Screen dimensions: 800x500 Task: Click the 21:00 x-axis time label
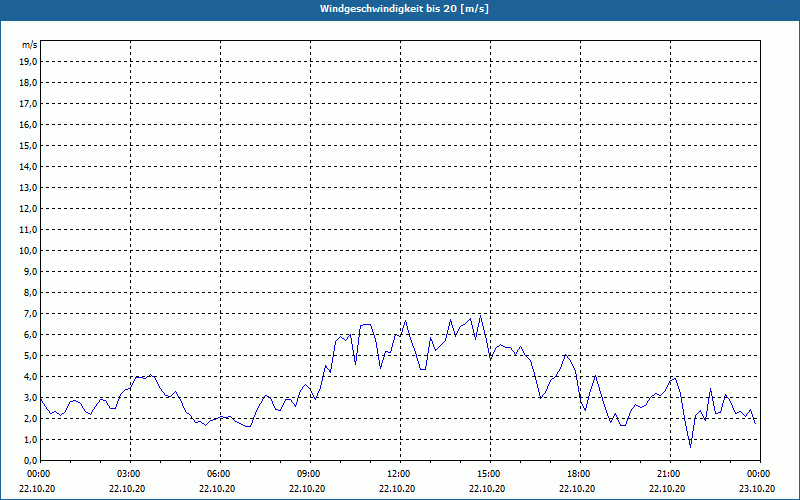(x=670, y=474)
